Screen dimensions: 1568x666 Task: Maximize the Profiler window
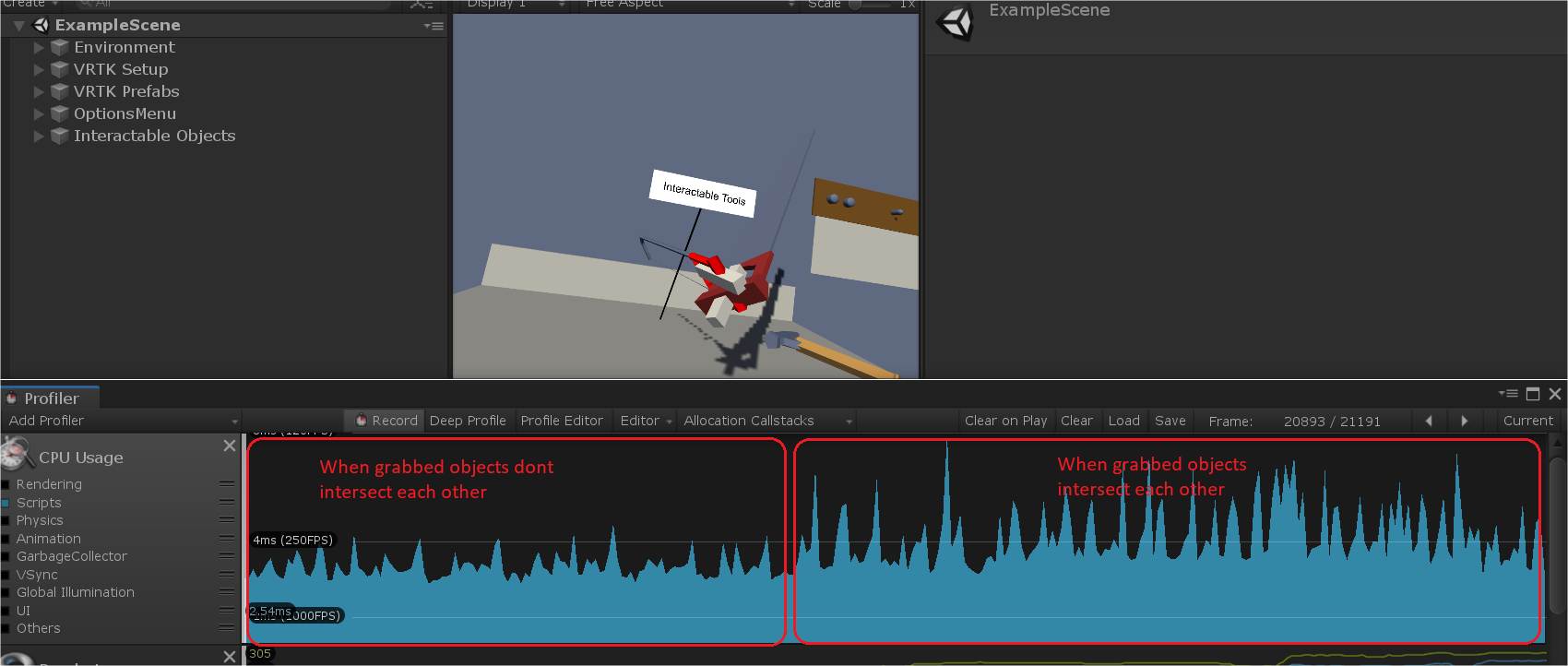pyautogui.click(x=1533, y=394)
